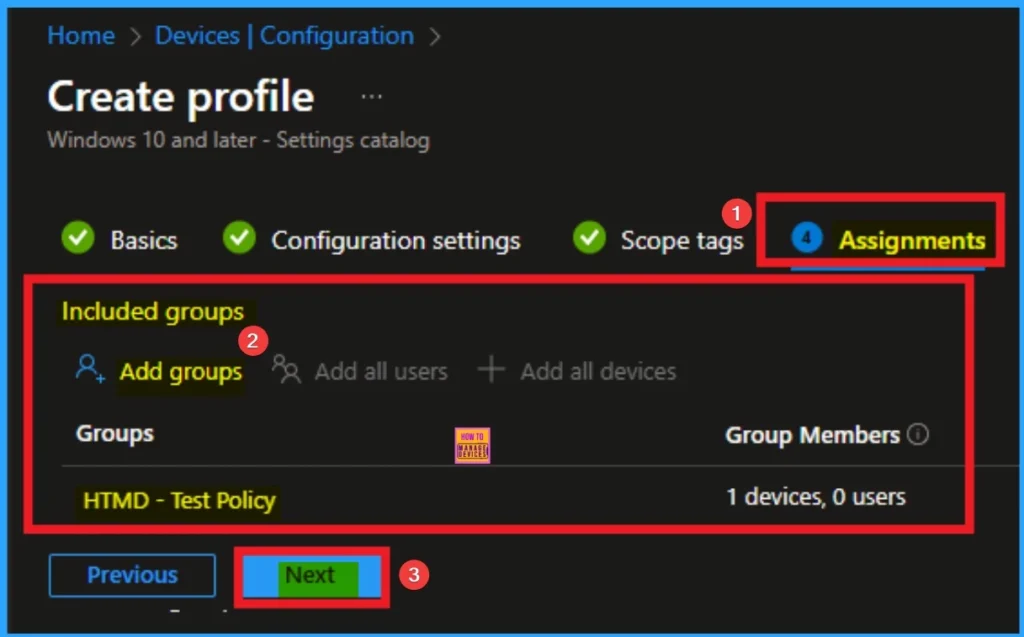Viewport: 1024px width, 637px height.
Task: Click the Groups column header
Action: pyautogui.click(x=115, y=433)
